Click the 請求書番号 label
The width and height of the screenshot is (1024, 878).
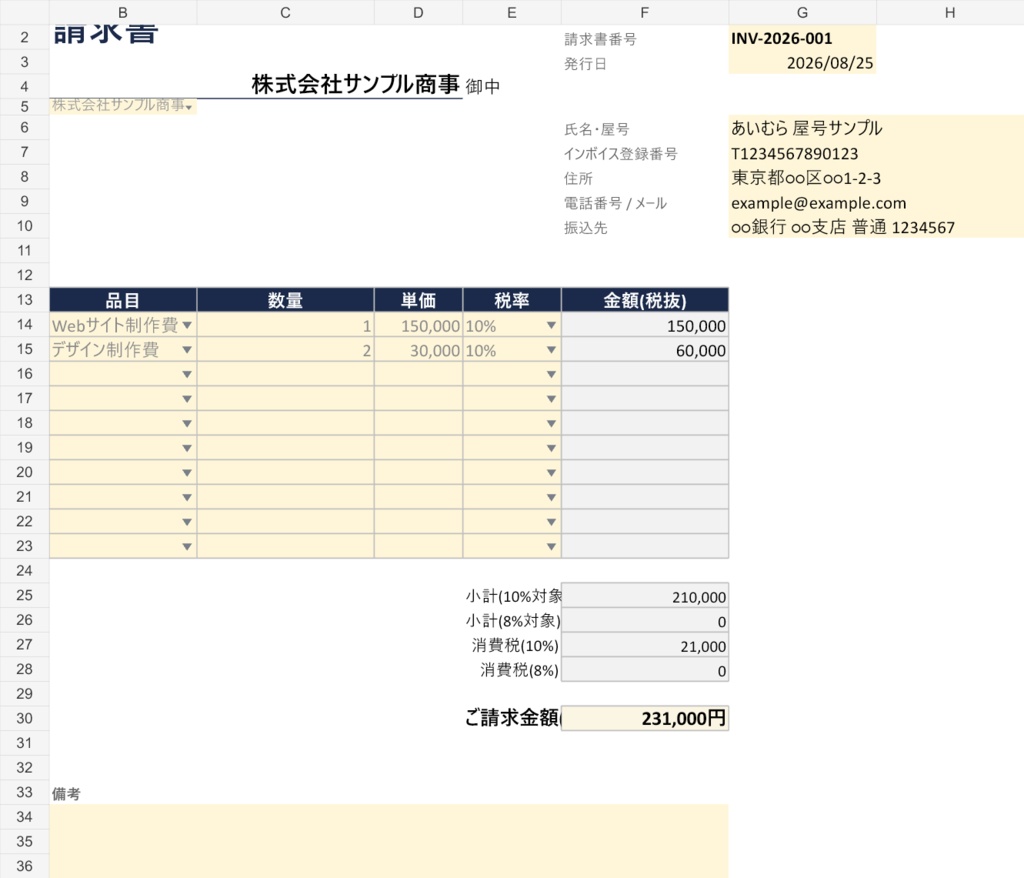600,39
